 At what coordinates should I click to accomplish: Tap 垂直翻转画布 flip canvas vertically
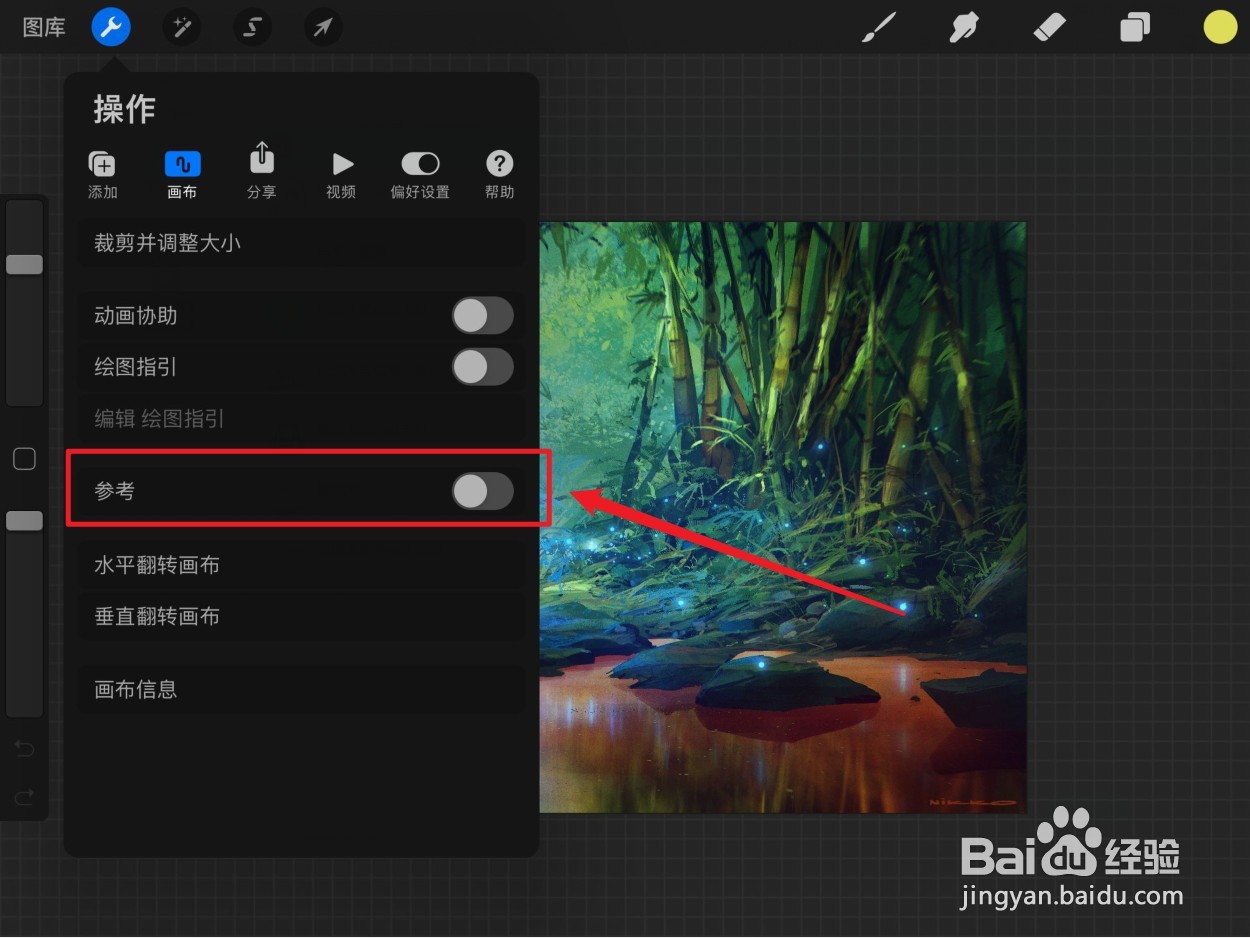coord(301,617)
